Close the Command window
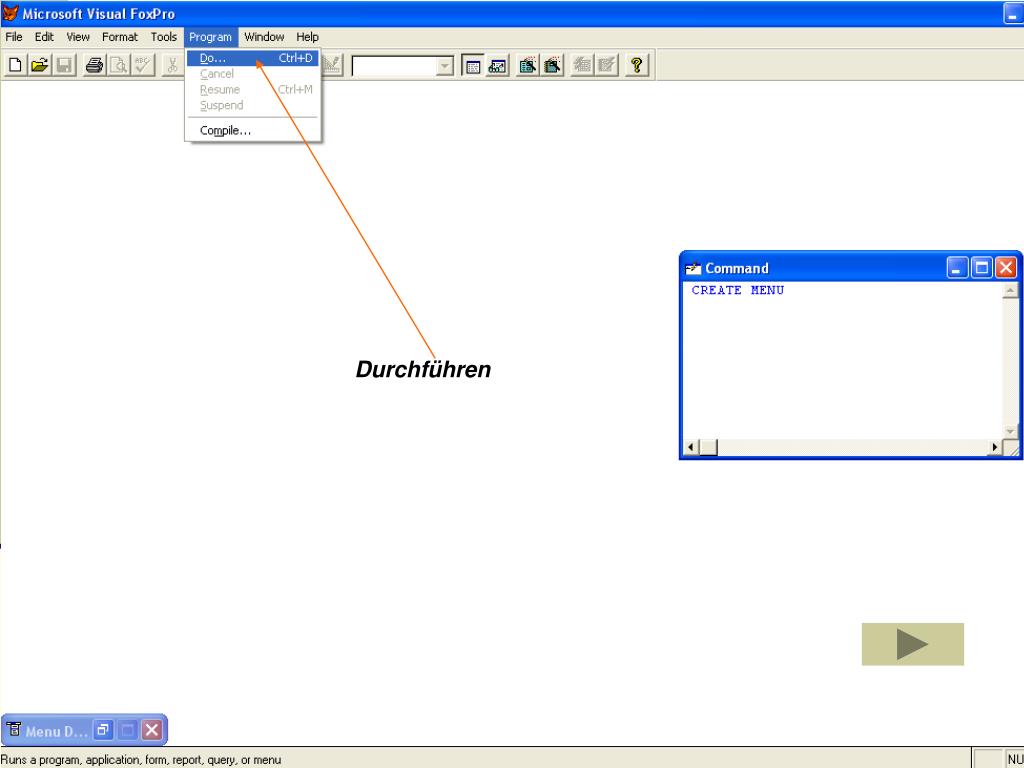 pos(1006,268)
